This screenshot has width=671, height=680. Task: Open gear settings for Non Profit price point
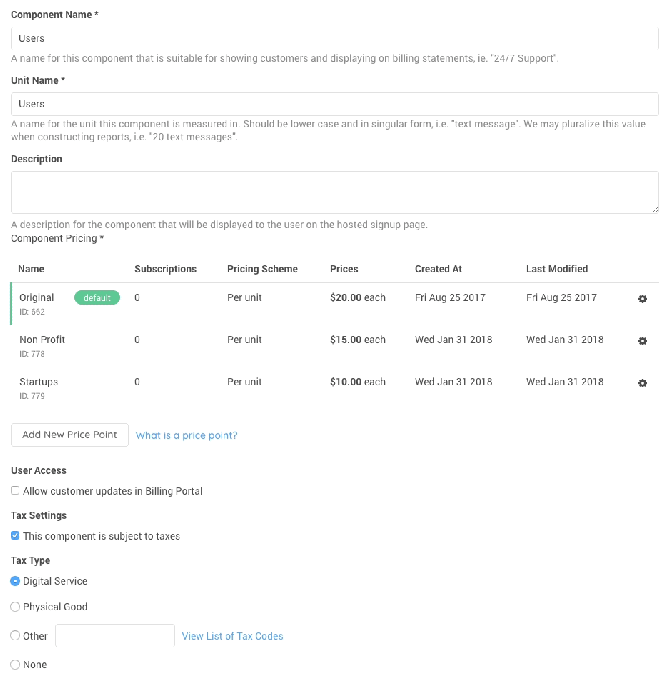pyautogui.click(x=642, y=341)
